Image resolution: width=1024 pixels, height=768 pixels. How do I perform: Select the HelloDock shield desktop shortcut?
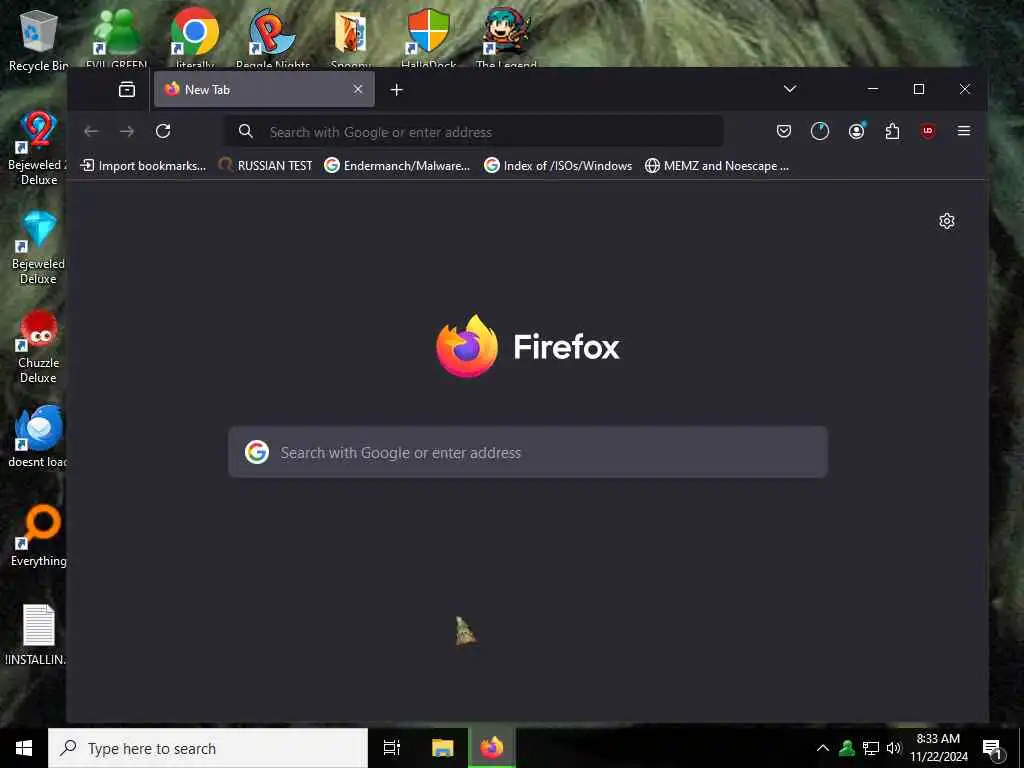[428, 38]
